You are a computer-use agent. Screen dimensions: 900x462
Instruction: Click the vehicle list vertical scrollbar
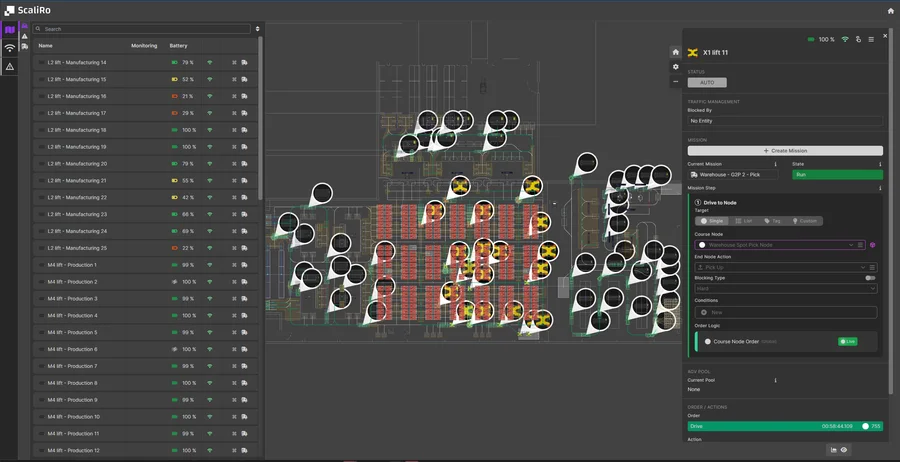(x=261, y=118)
